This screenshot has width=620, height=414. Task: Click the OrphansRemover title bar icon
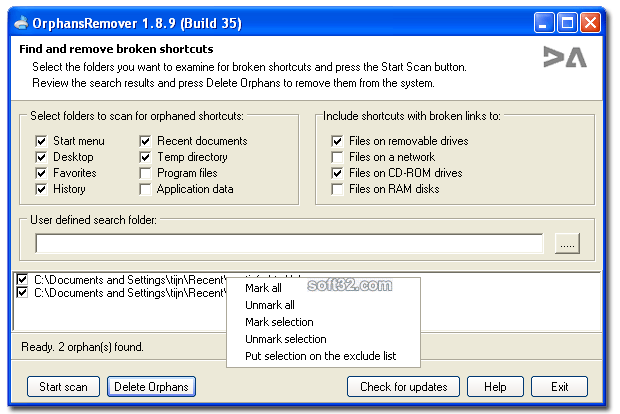tap(21, 23)
